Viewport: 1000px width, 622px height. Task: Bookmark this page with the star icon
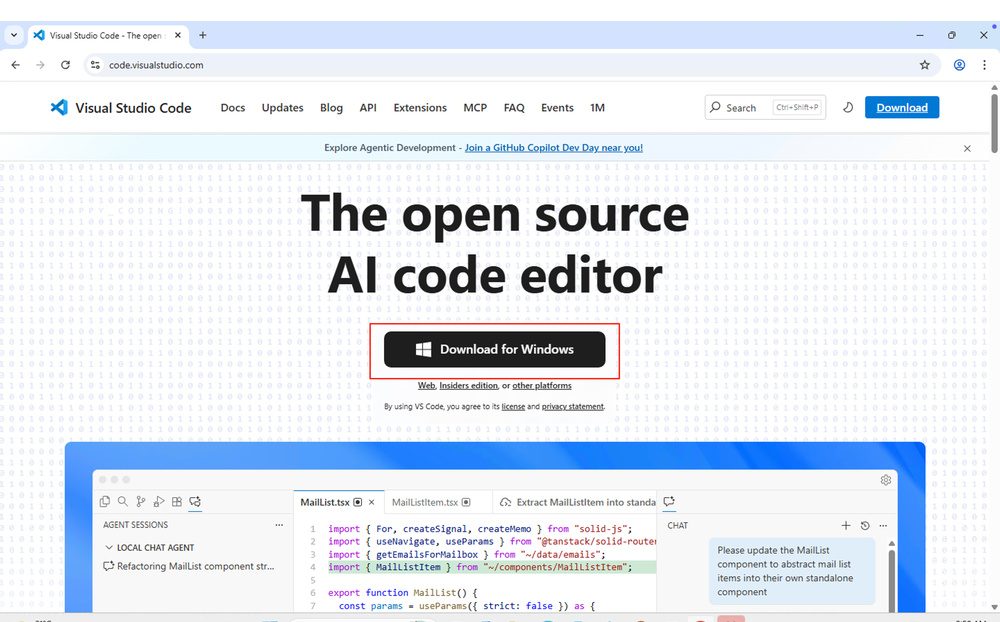924,65
